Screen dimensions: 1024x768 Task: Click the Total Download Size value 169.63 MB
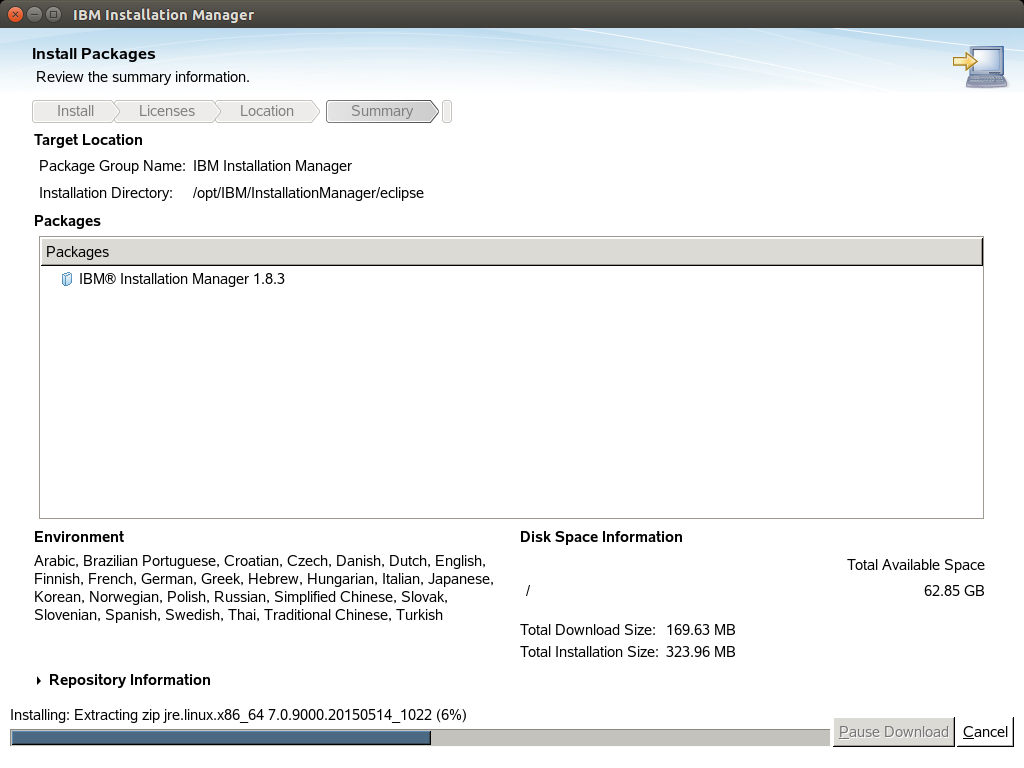click(x=701, y=630)
